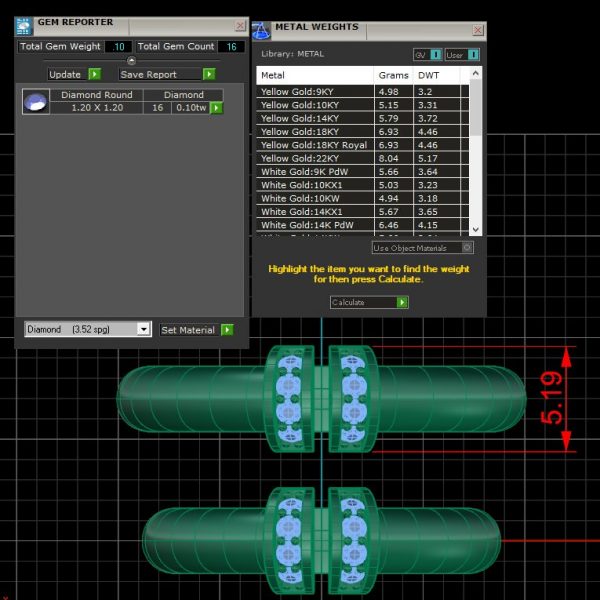
Task: Select the Diamond Round gem thumbnail
Action: click(x=36, y=101)
